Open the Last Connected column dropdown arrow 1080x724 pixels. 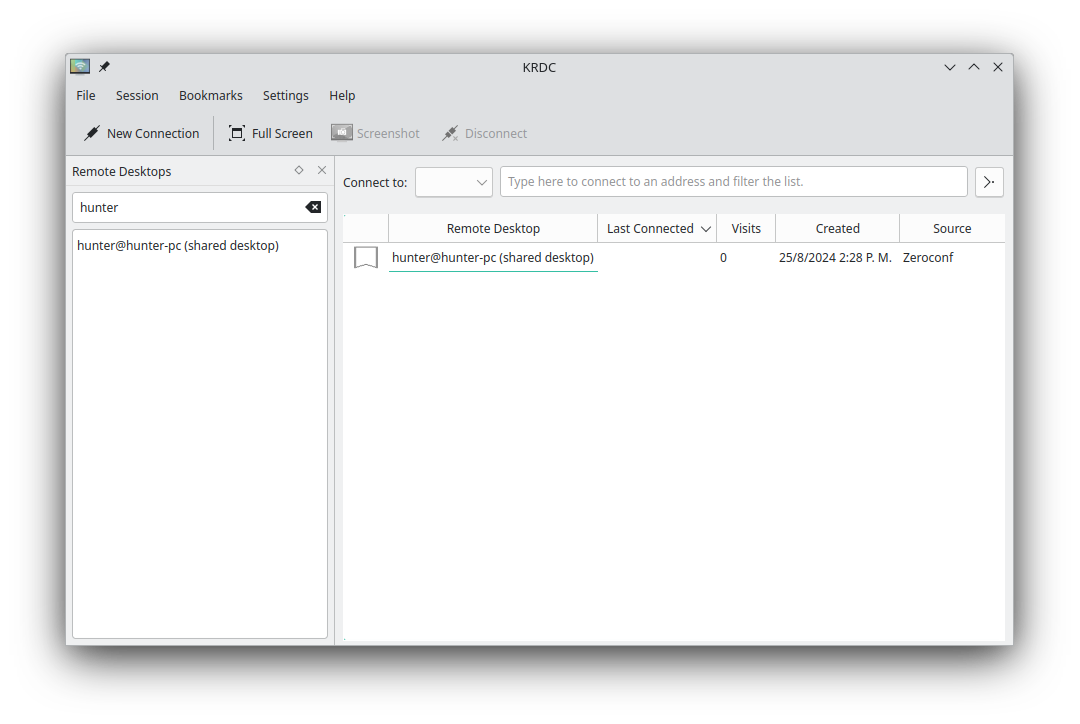707,228
